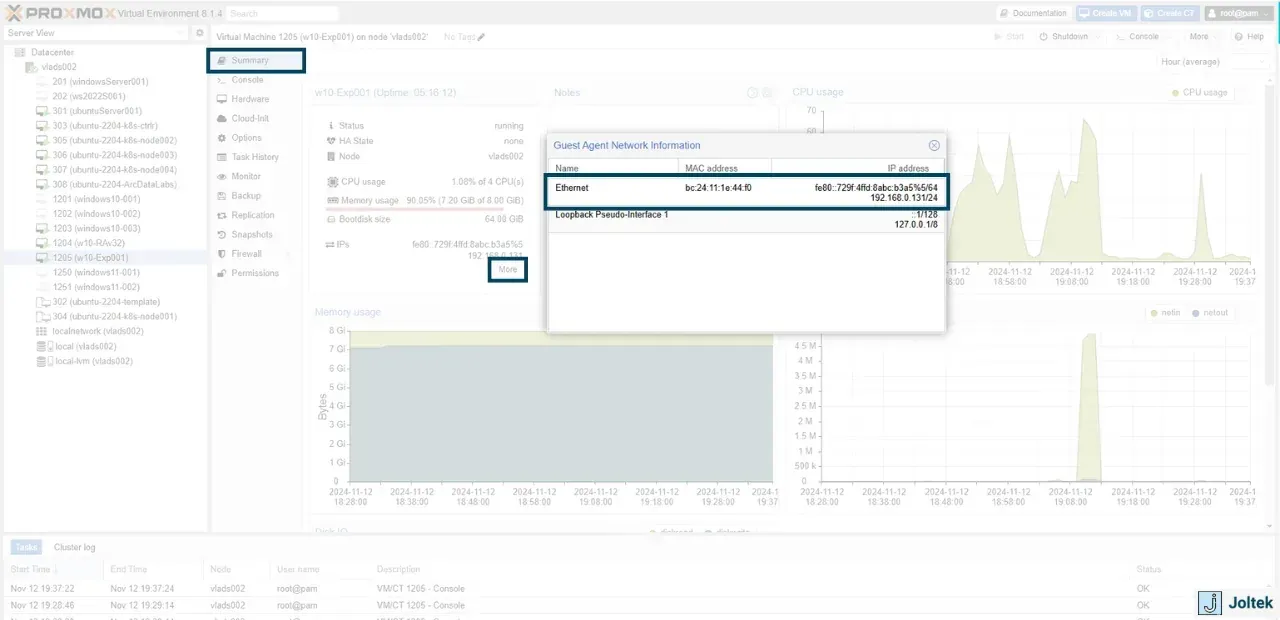This screenshot has height=620, width=1280.
Task: Open the Firewall section
Action: [x=246, y=254]
